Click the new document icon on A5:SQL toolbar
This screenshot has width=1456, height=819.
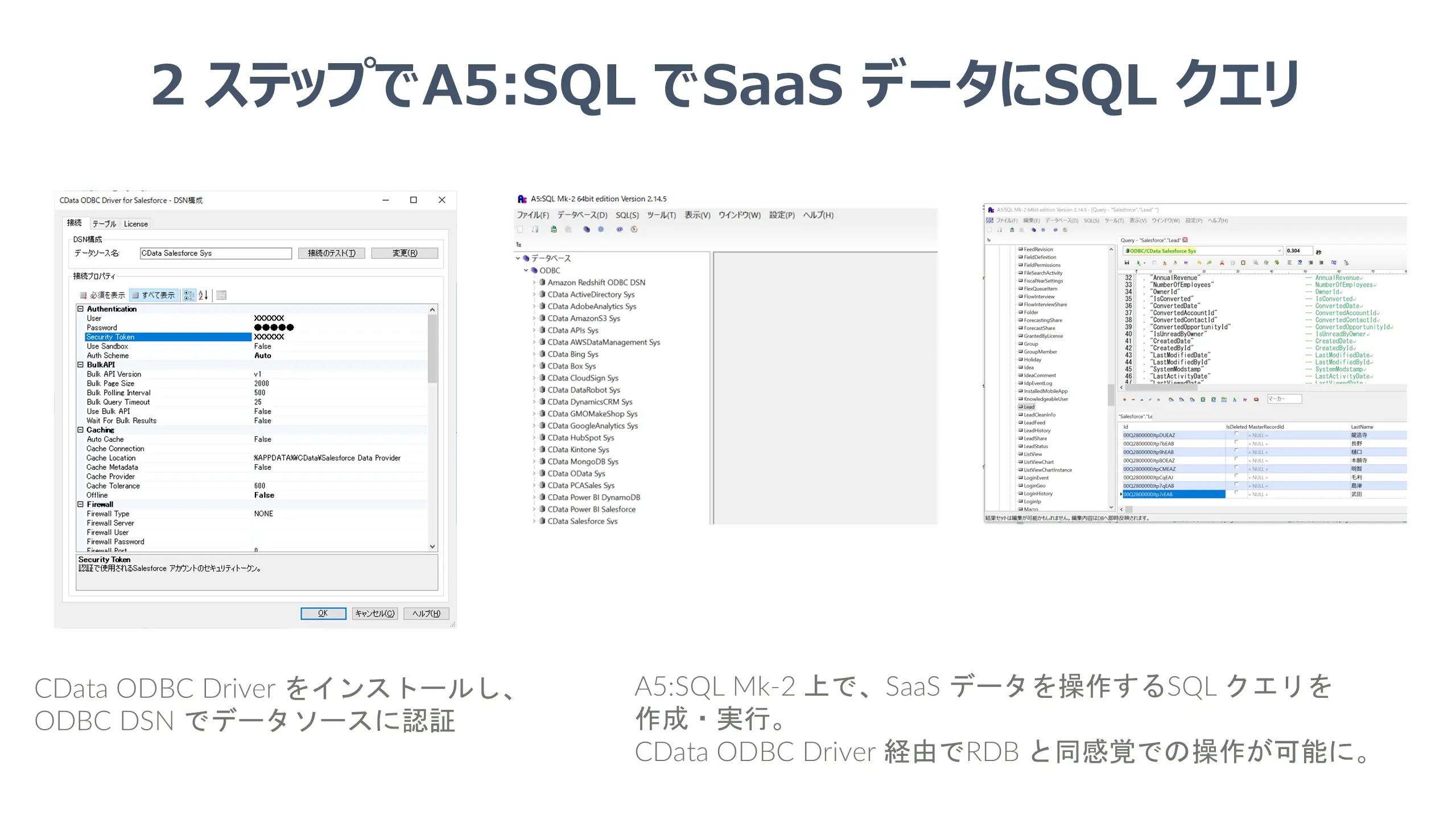coord(520,229)
